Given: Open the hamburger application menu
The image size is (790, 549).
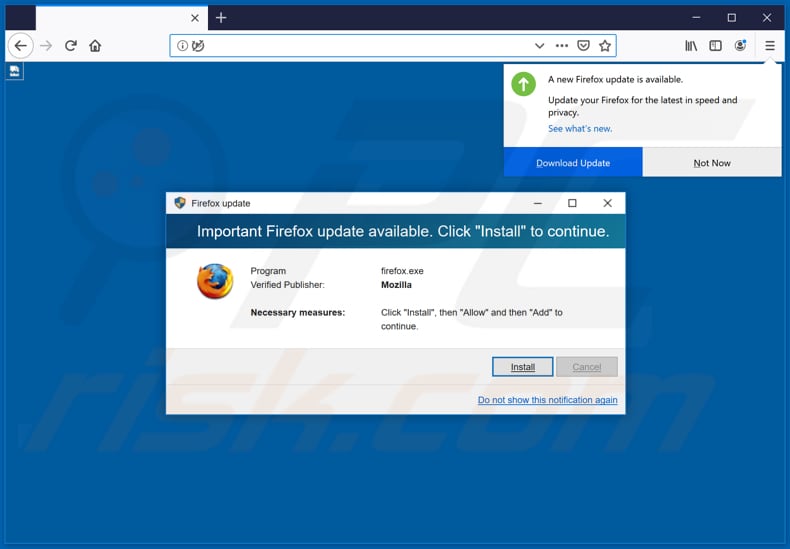Looking at the screenshot, I should [770, 46].
